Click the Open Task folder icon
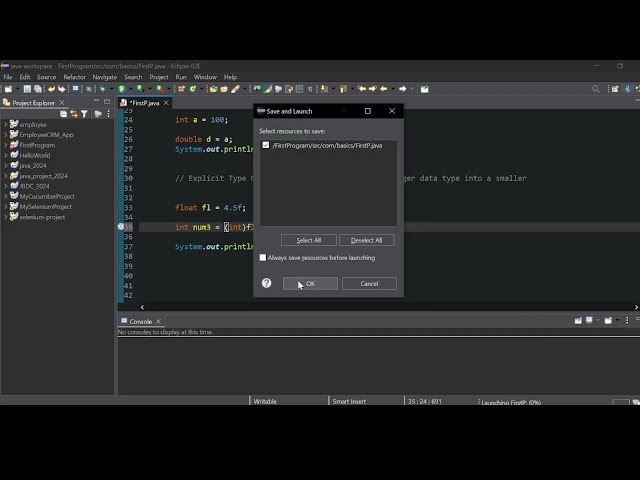The height and width of the screenshot is (480, 640). [224, 89]
